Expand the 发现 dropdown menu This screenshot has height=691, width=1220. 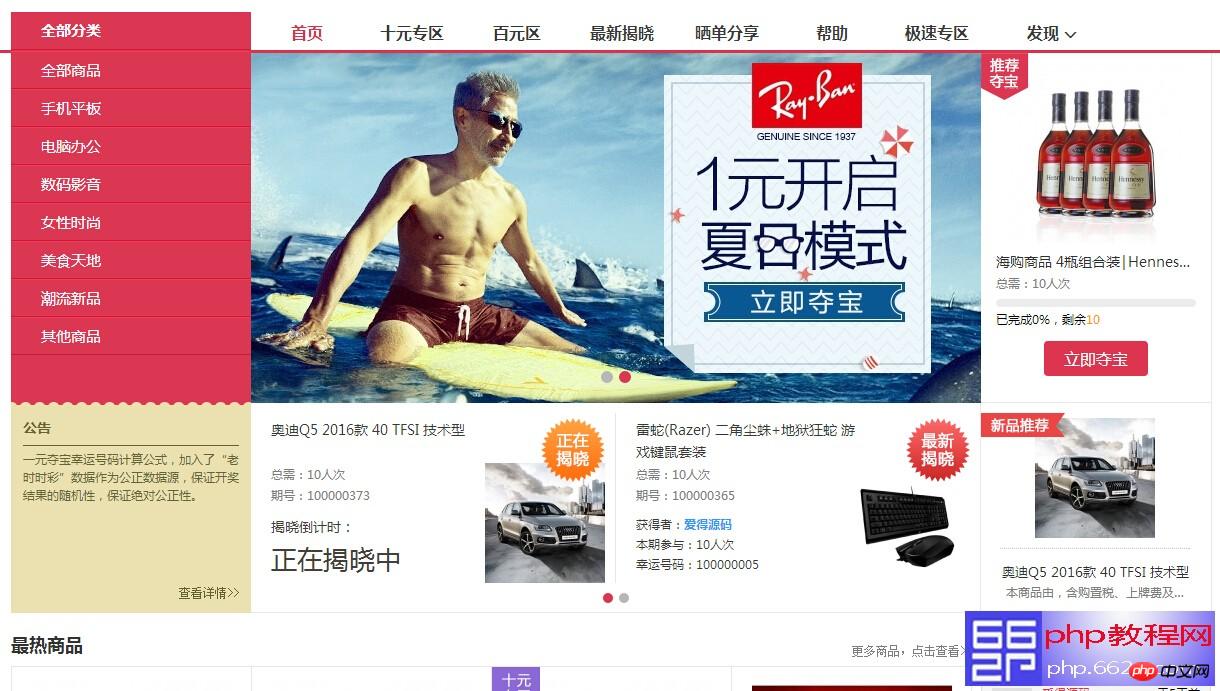click(x=1051, y=33)
